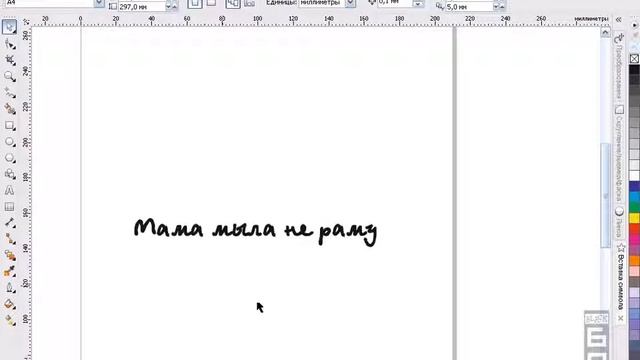Click the no-color X swatch
The height and width of the screenshot is (360, 640).
(634, 59)
